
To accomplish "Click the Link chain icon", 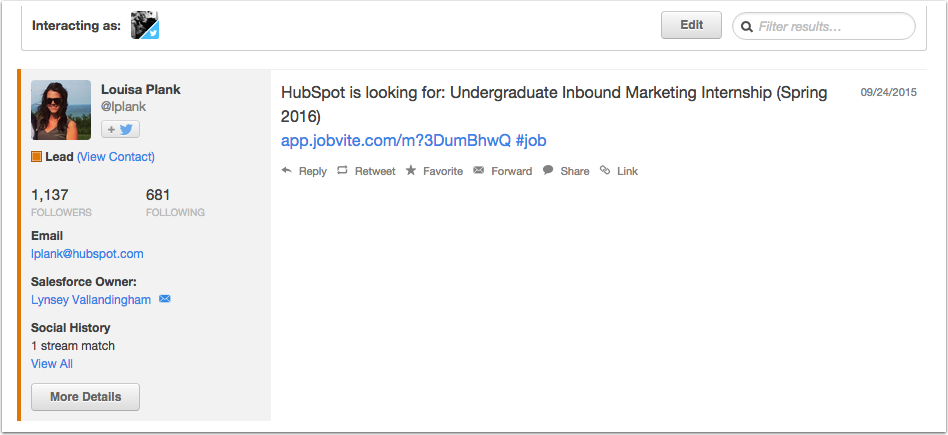I will click(x=605, y=171).
